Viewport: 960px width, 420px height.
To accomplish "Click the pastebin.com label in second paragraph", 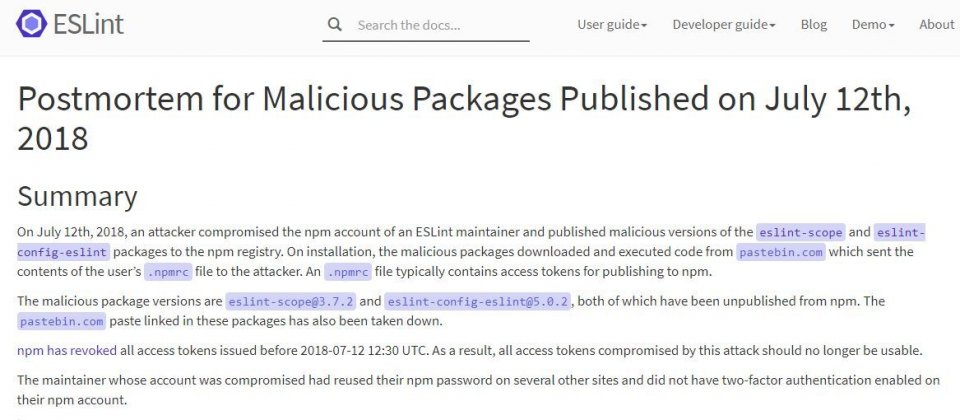I will click(x=61, y=321).
